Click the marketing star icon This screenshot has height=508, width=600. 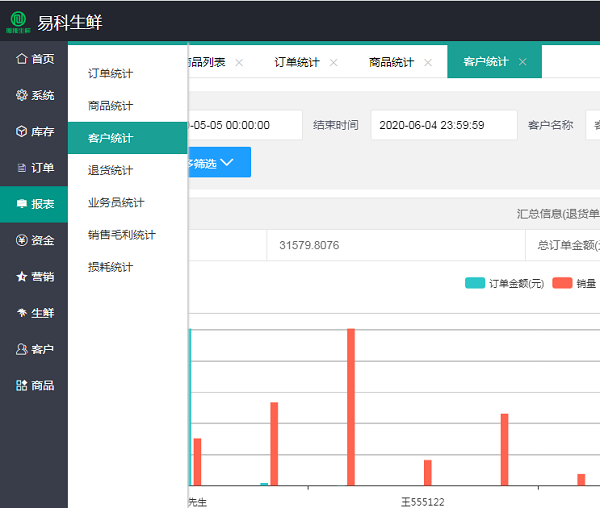(x=21, y=276)
